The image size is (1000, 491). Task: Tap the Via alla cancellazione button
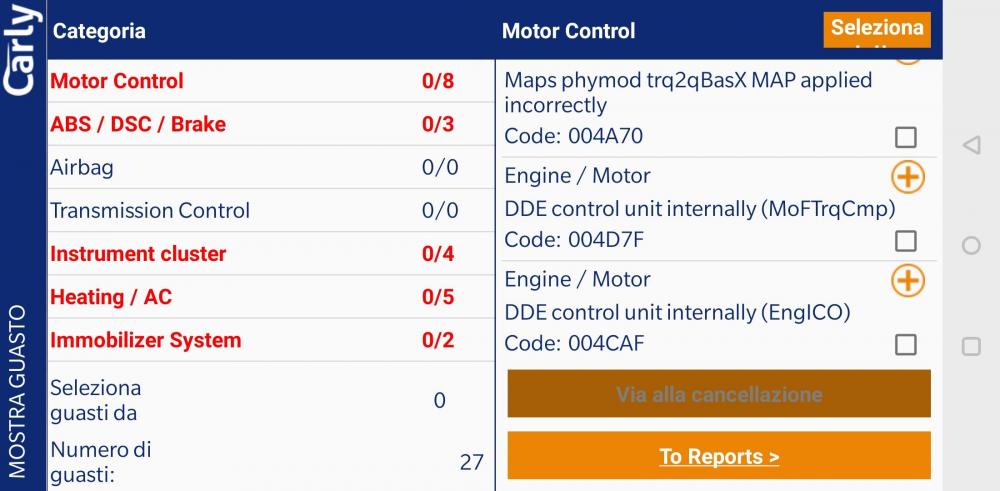coord(719,394)
